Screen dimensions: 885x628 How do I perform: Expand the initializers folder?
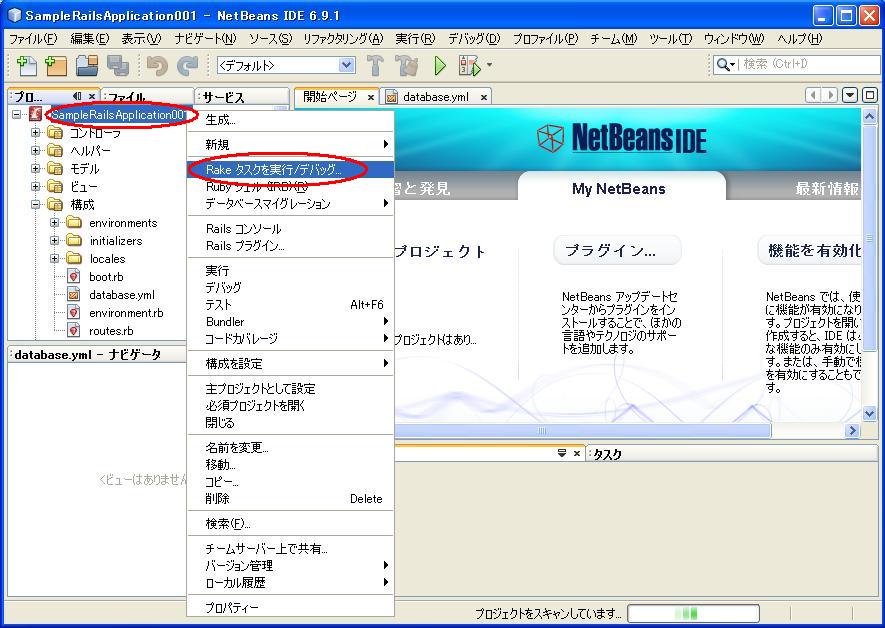(x=54, y=241)
